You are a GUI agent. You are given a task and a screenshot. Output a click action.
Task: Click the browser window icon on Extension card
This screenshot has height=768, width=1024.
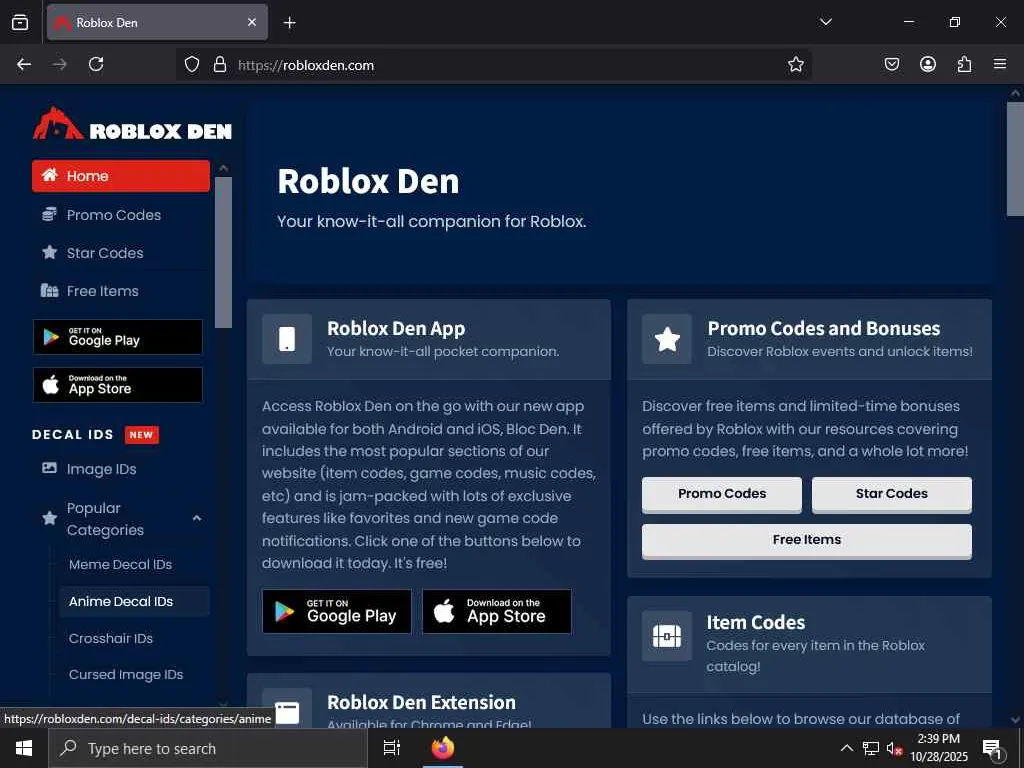coord(287,712)
